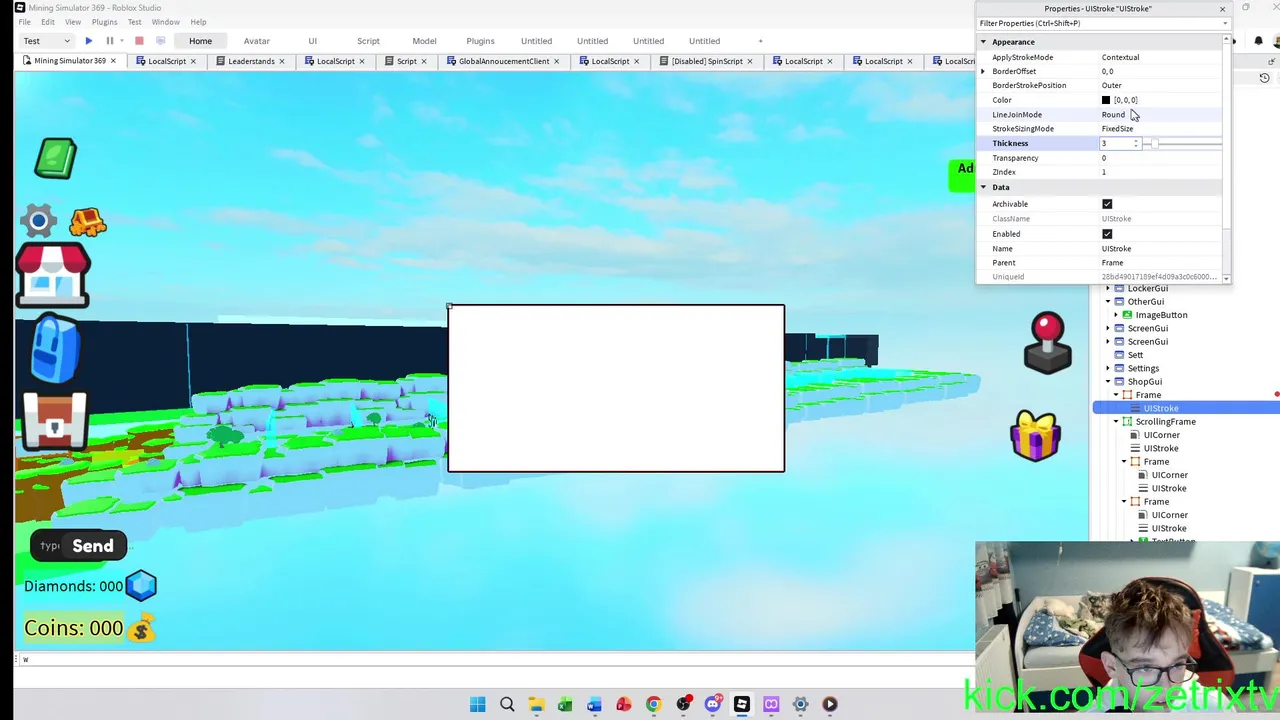This screenshot has width=1280, height=720.
Task: Open the BorderStrokePosition Outer dropdown
Action: coord(1160,85)
